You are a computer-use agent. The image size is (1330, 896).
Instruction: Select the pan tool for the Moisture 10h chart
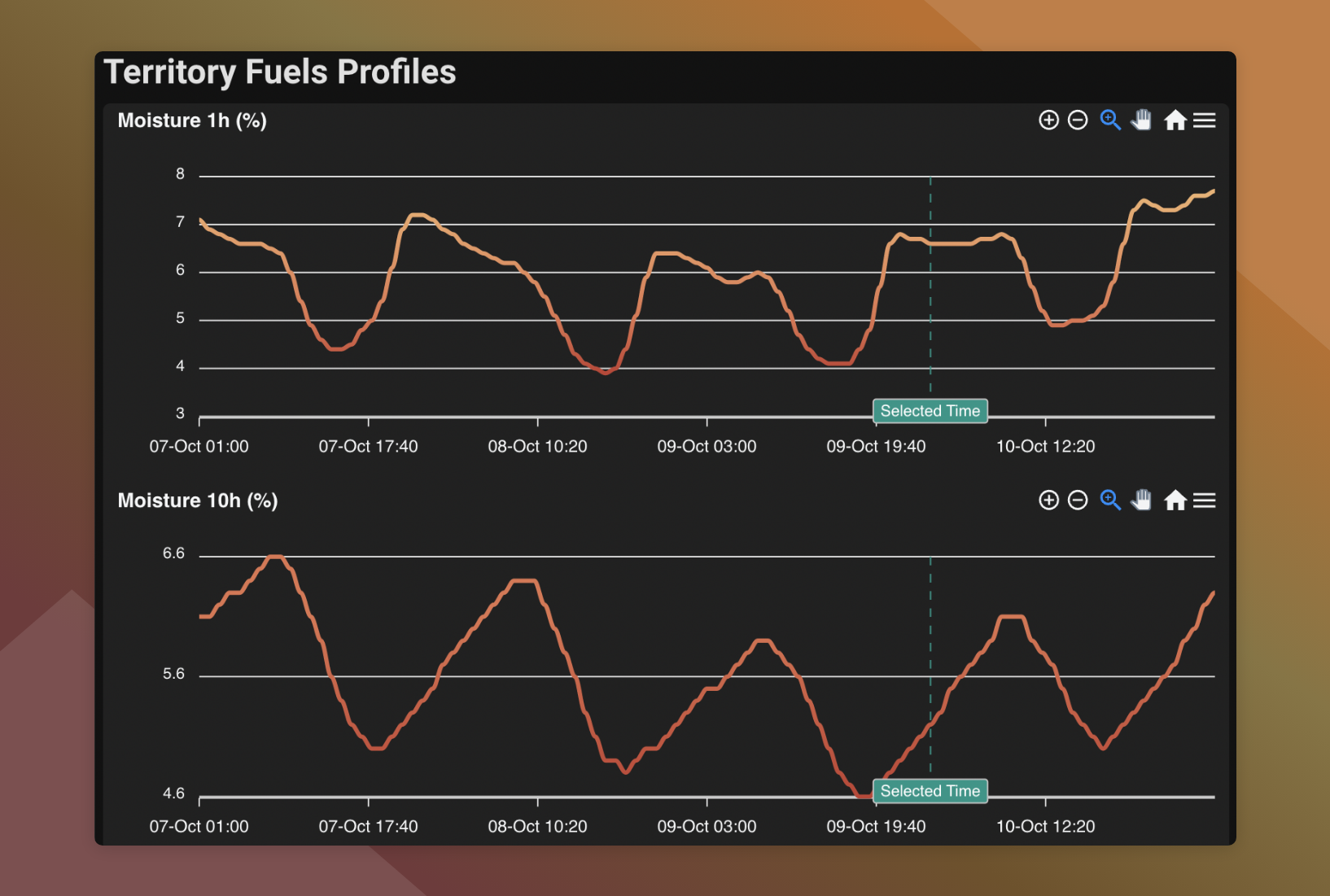coord(1141,500)
